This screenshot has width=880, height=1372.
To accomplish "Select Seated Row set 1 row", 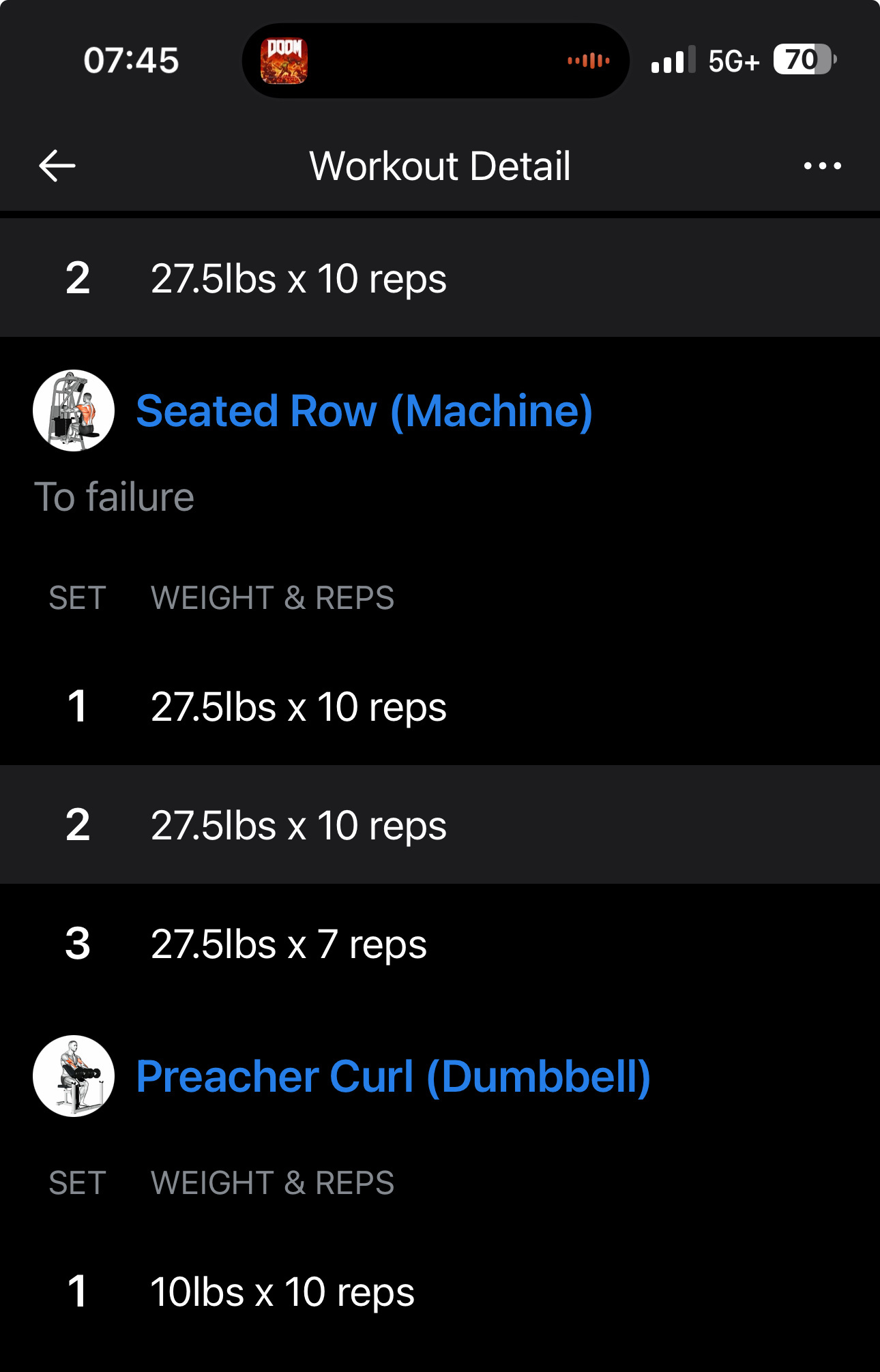I will coord(440,706).
